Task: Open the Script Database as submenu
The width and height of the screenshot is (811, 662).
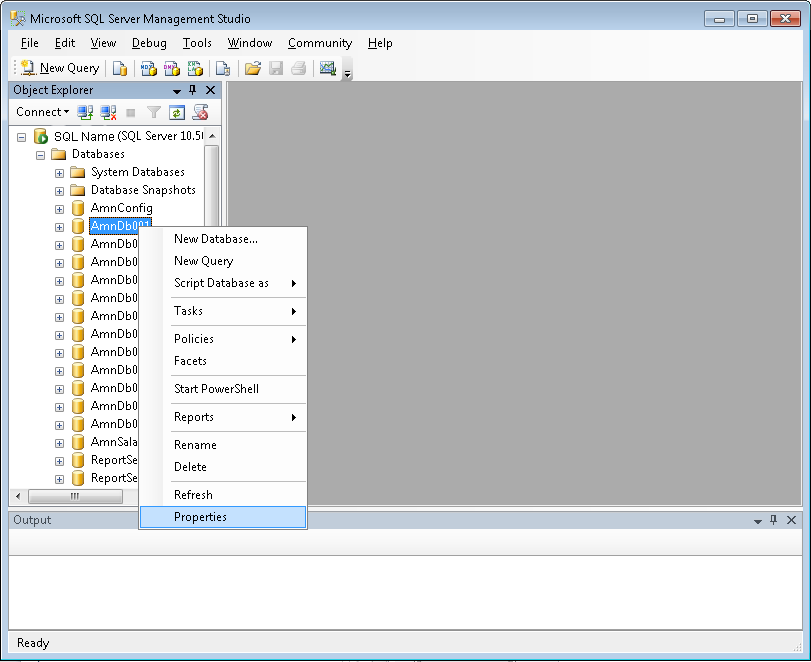Action: pyautogui.click(x=223, y=283)
